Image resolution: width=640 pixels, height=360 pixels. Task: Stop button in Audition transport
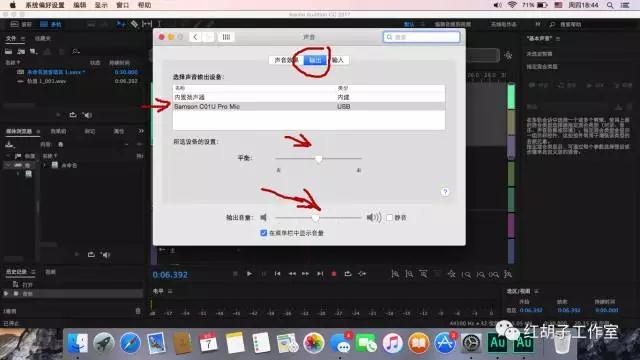(x=235, y=274)
